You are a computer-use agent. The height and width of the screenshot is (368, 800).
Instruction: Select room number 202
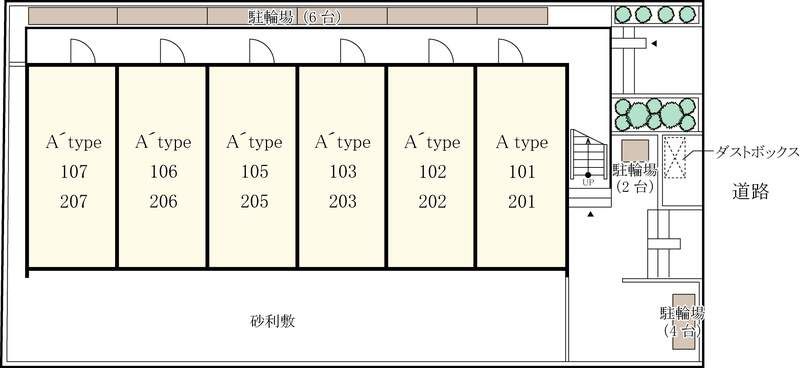[x=433, y=202]
